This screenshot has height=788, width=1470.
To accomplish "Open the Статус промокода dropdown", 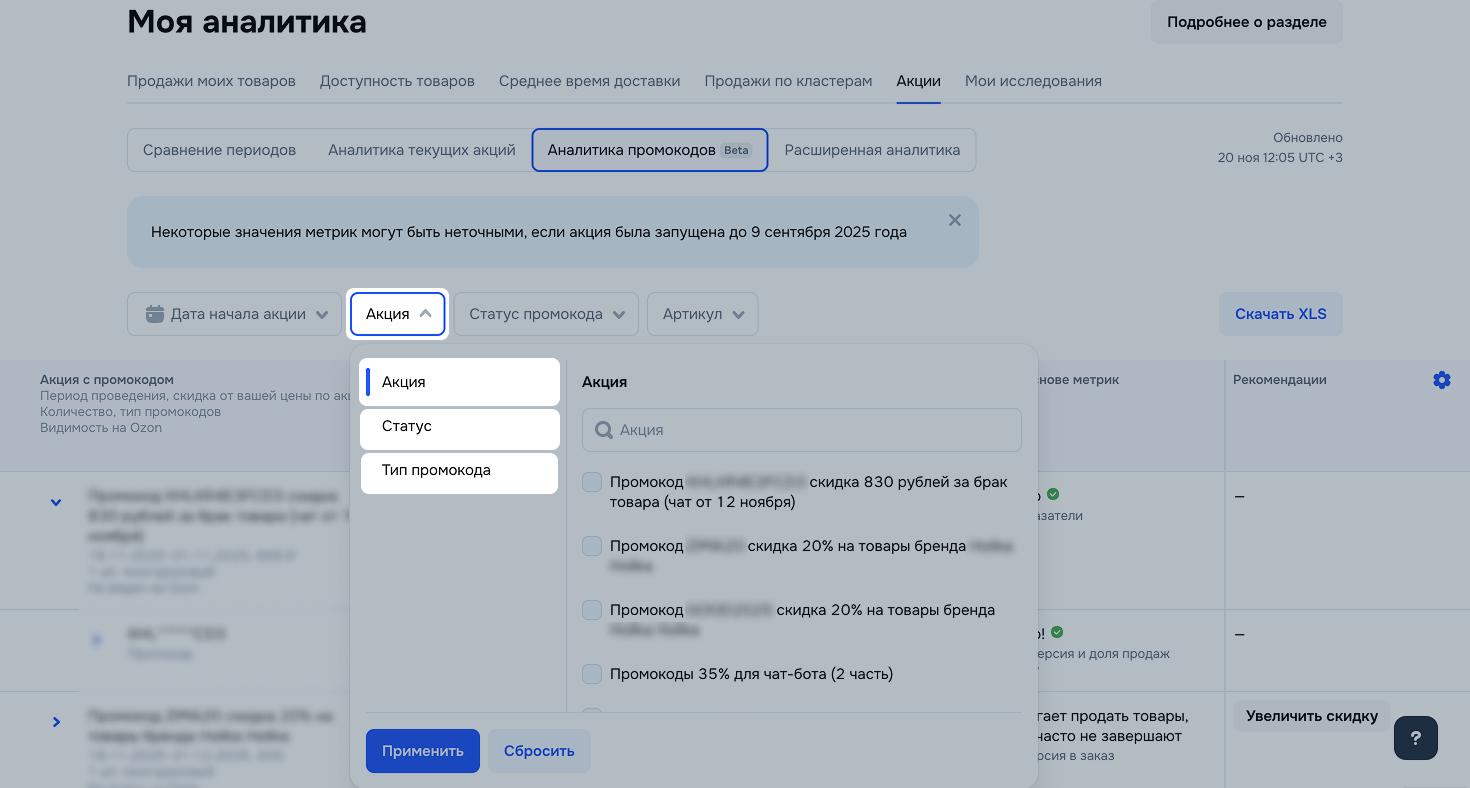I will [x=546, y=314].
